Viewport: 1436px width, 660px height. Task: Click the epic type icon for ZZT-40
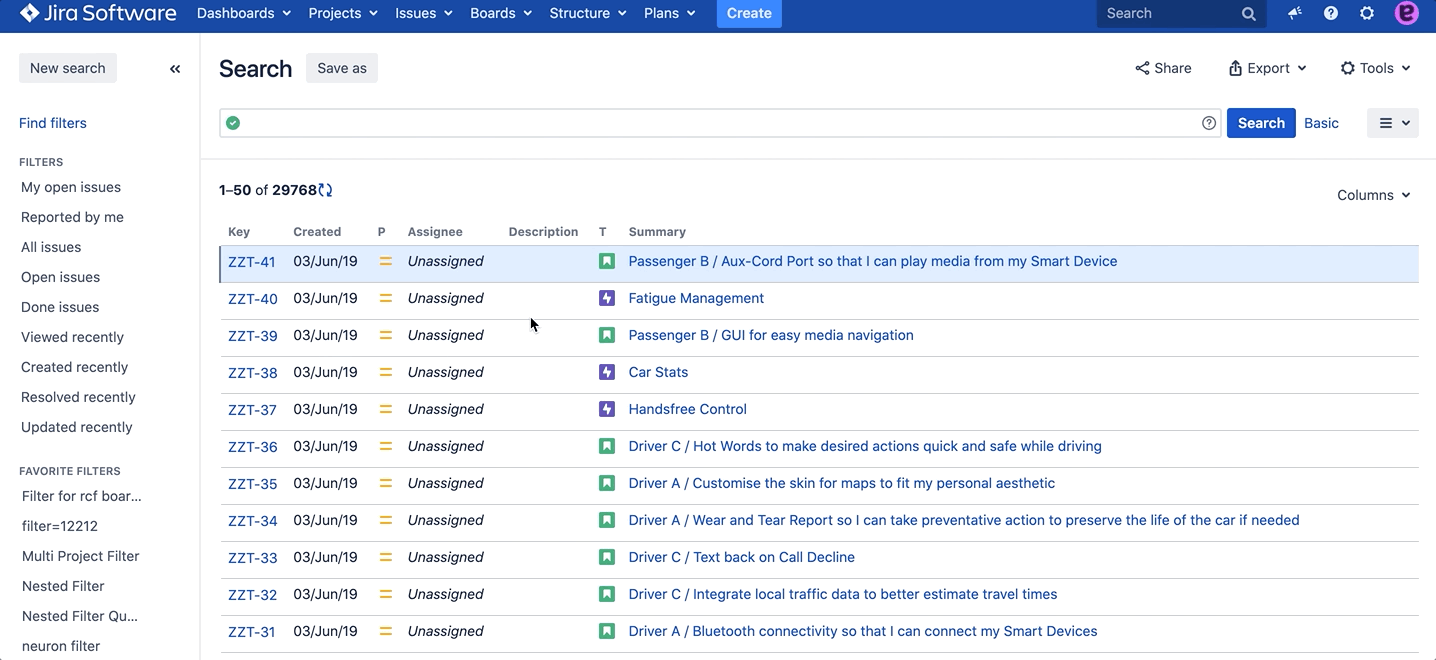point(606,298)
